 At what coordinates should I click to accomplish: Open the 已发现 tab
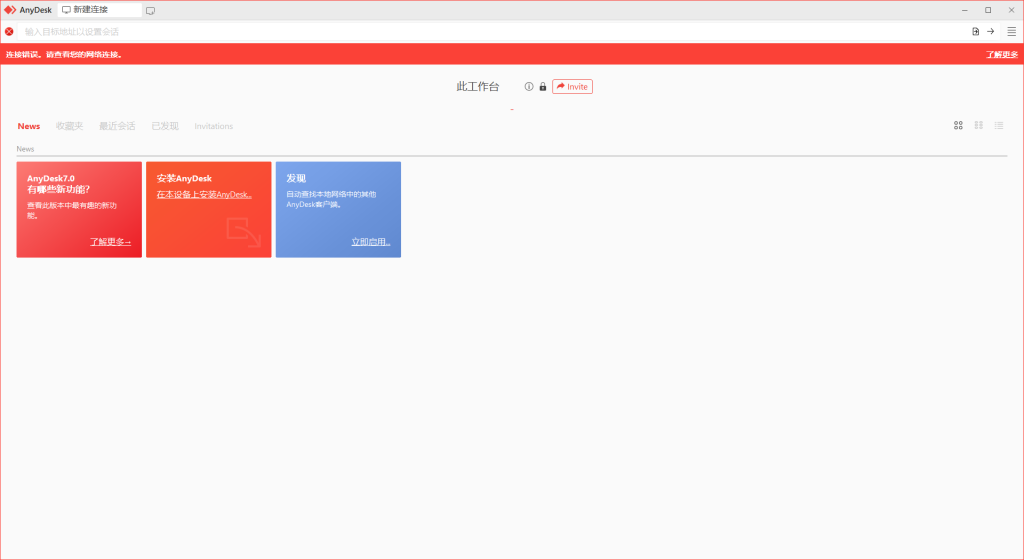165,126
